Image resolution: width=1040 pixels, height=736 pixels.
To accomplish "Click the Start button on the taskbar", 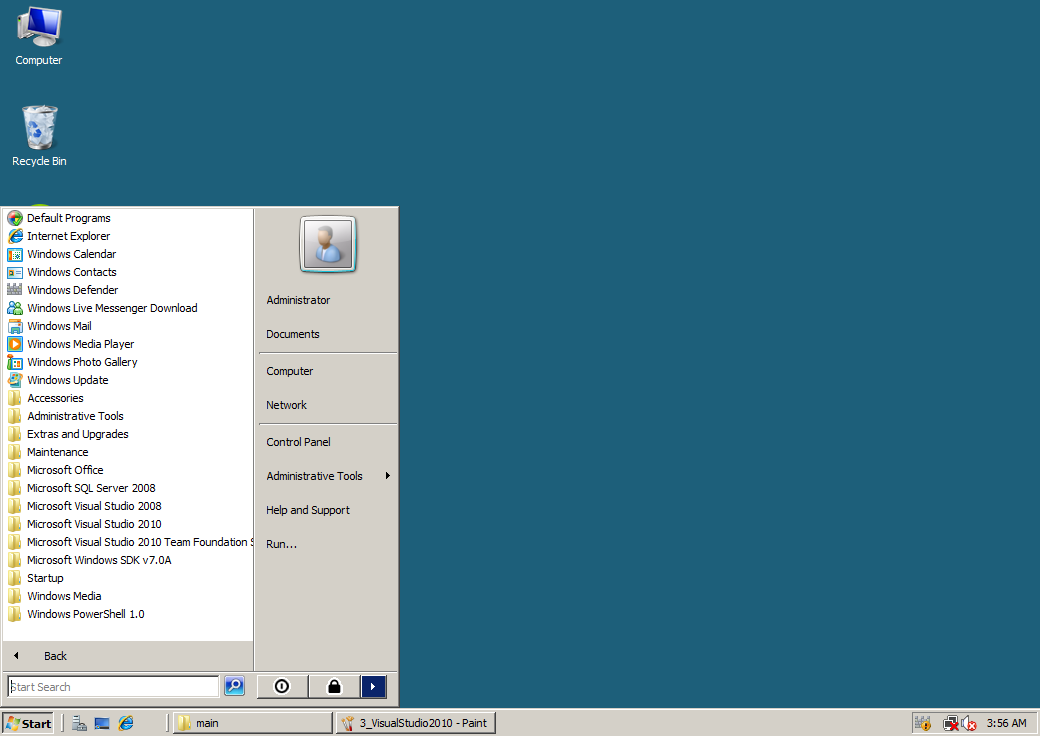I will [x=29, y=723].
